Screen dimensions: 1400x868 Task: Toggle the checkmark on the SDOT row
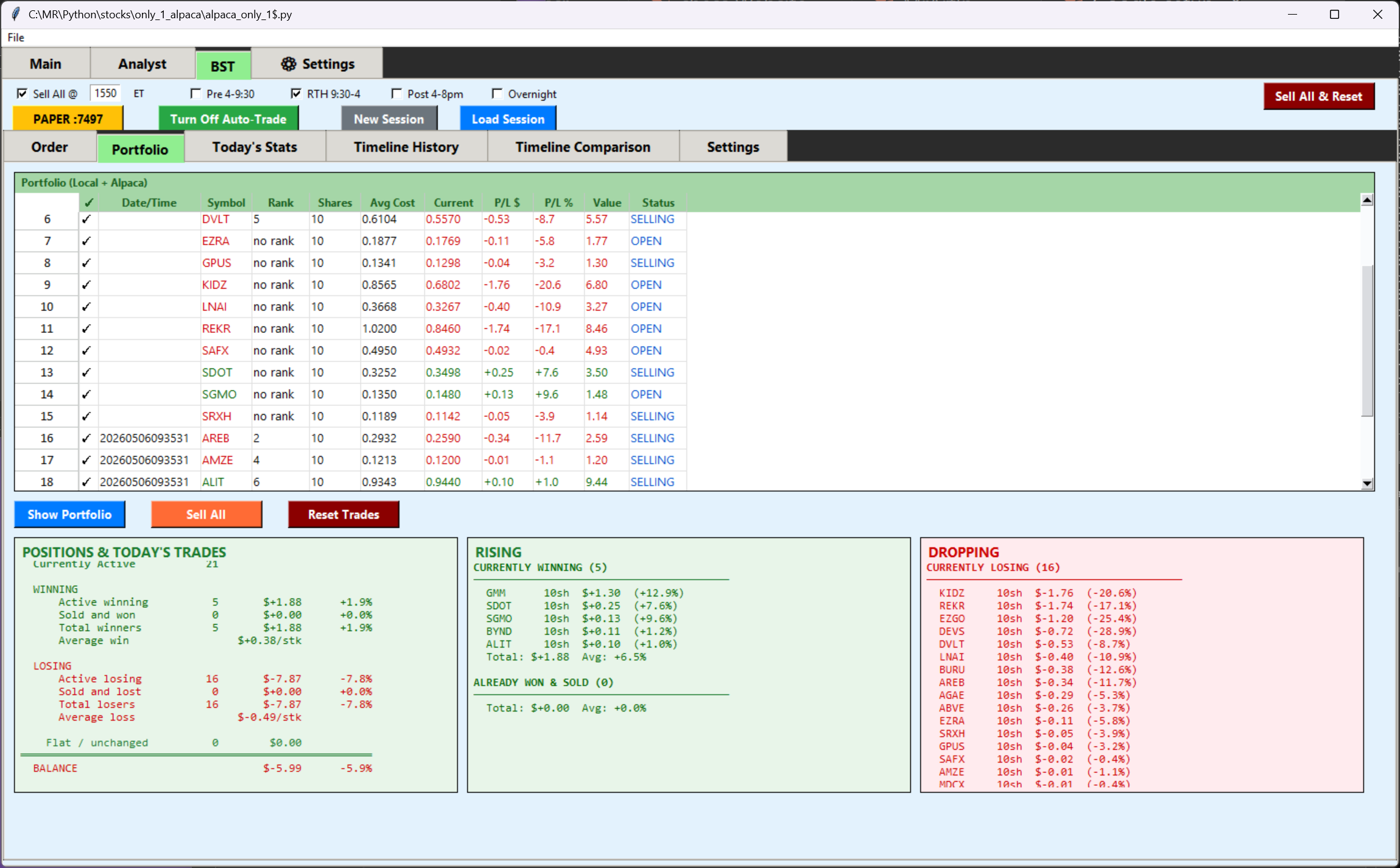(86, 373)
